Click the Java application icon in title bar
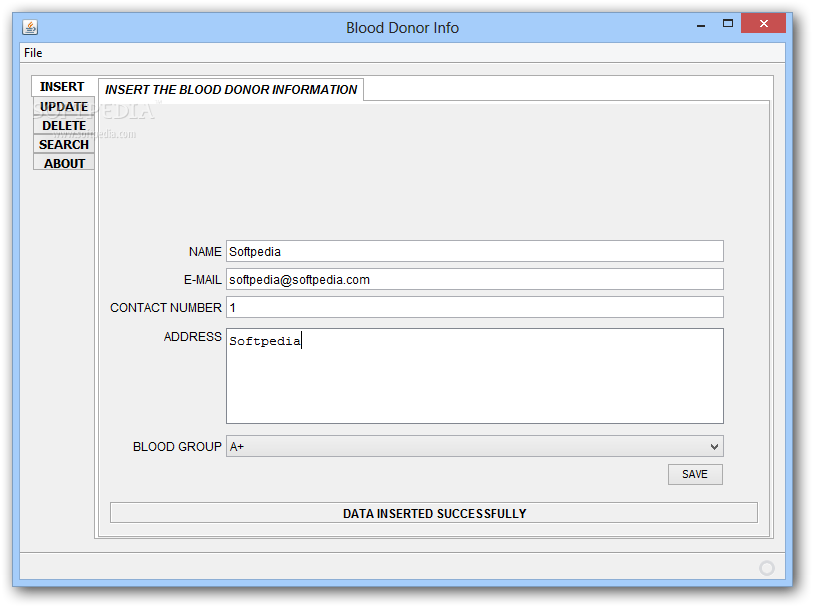The width and height of the screenshot is (813, 607). [x=30, y=27]
